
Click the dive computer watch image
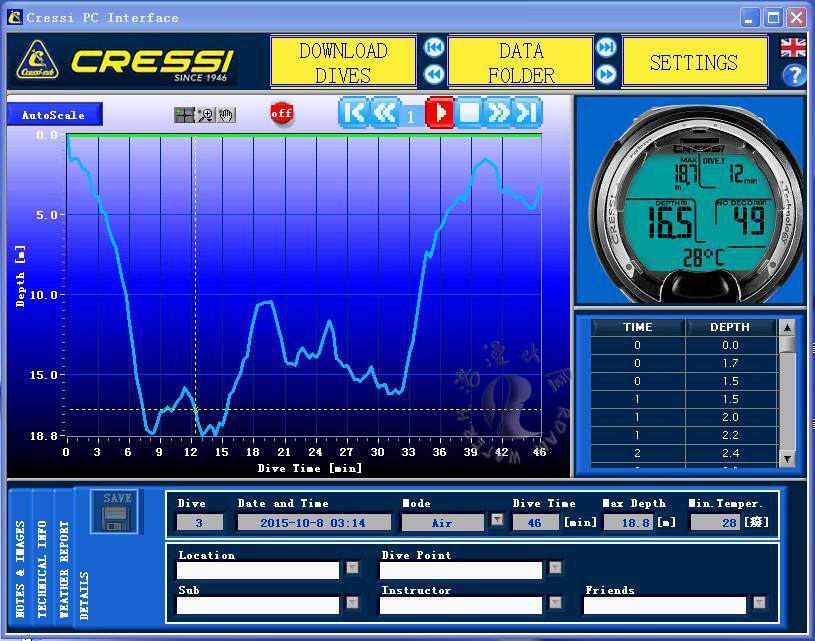(698, 204)
